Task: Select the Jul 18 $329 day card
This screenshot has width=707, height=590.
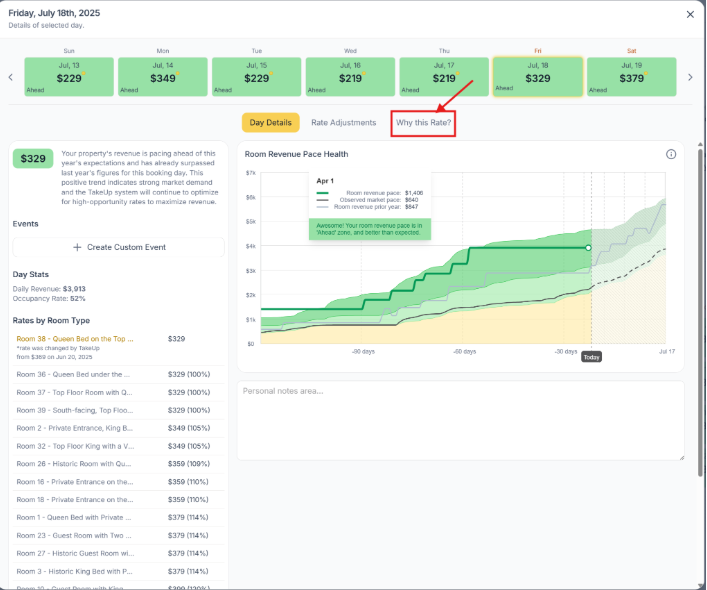Action: point(538,77)
